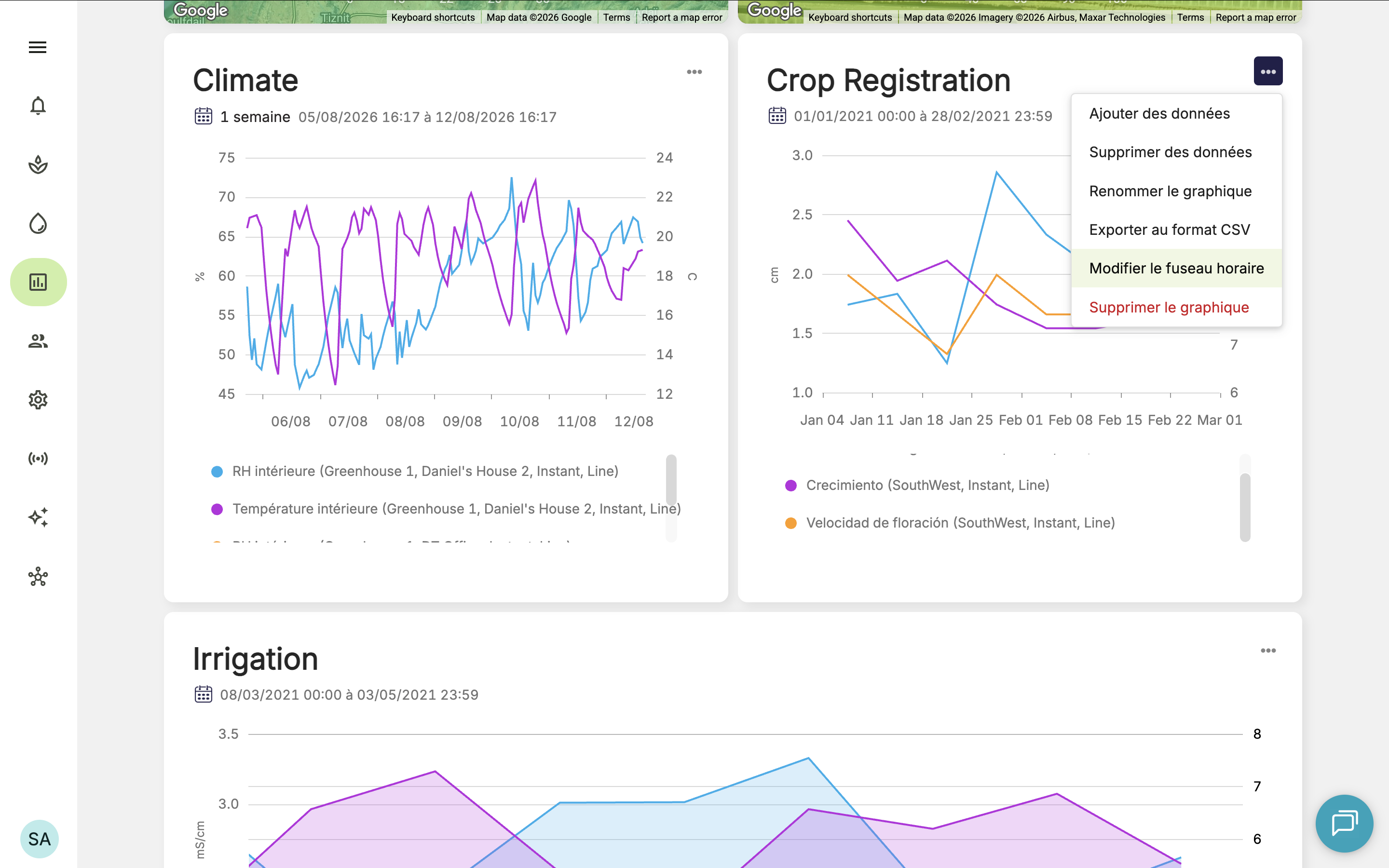Choose 'Supprimer des données' from menu

click(1177, 152)
